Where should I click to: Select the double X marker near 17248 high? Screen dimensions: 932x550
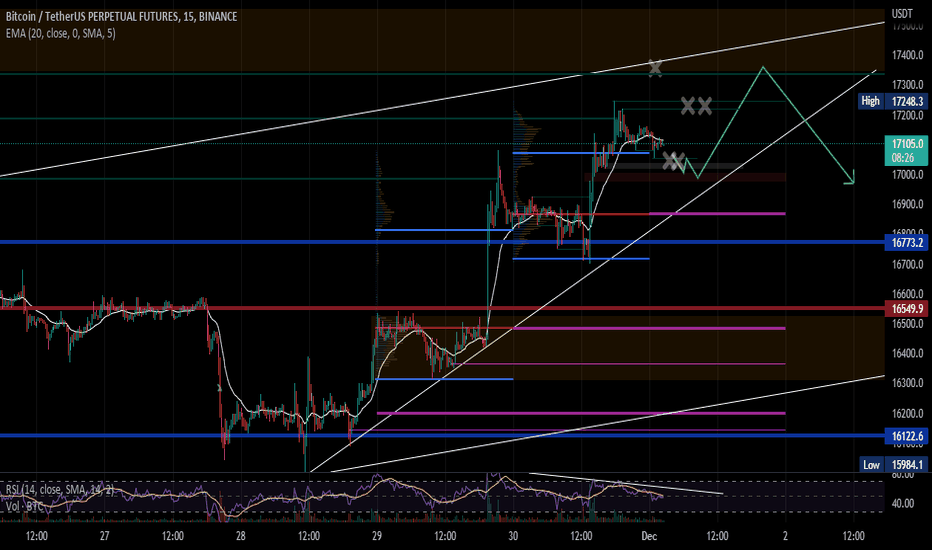696,106
